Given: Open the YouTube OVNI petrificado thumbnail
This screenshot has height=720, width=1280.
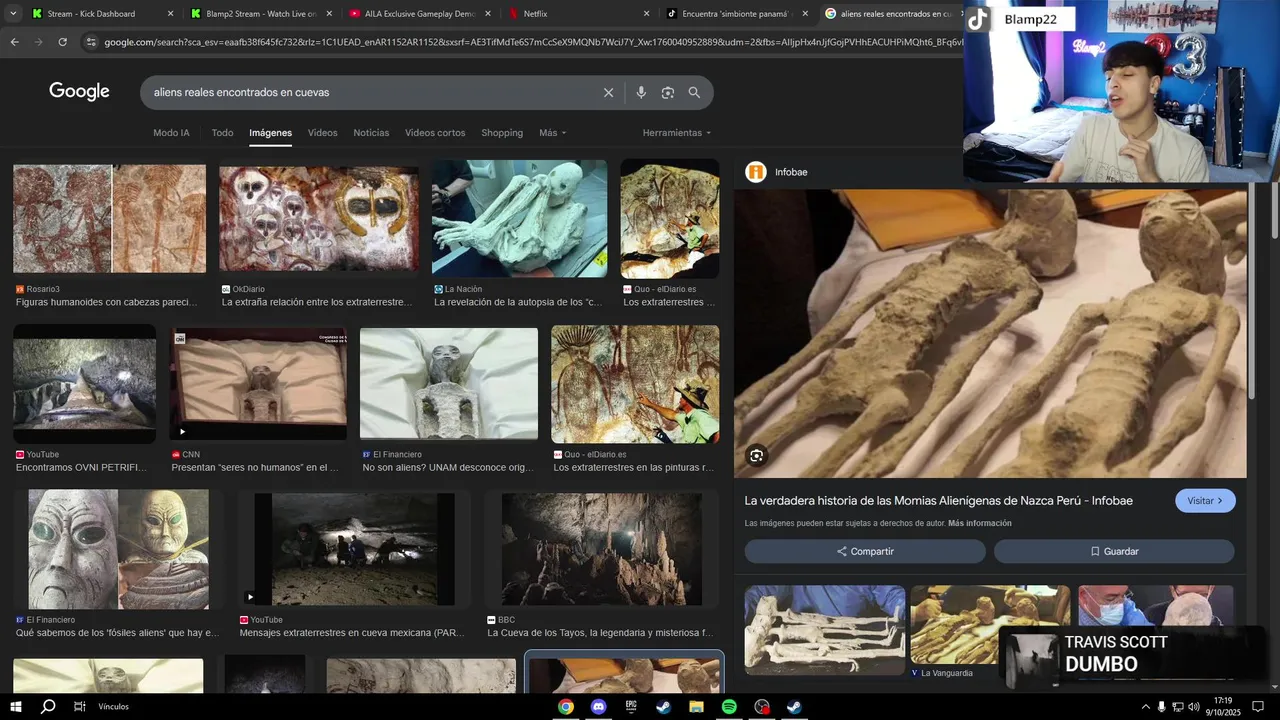Looking at the screenshot, I should pyautogui.click(x=84, y=384).
